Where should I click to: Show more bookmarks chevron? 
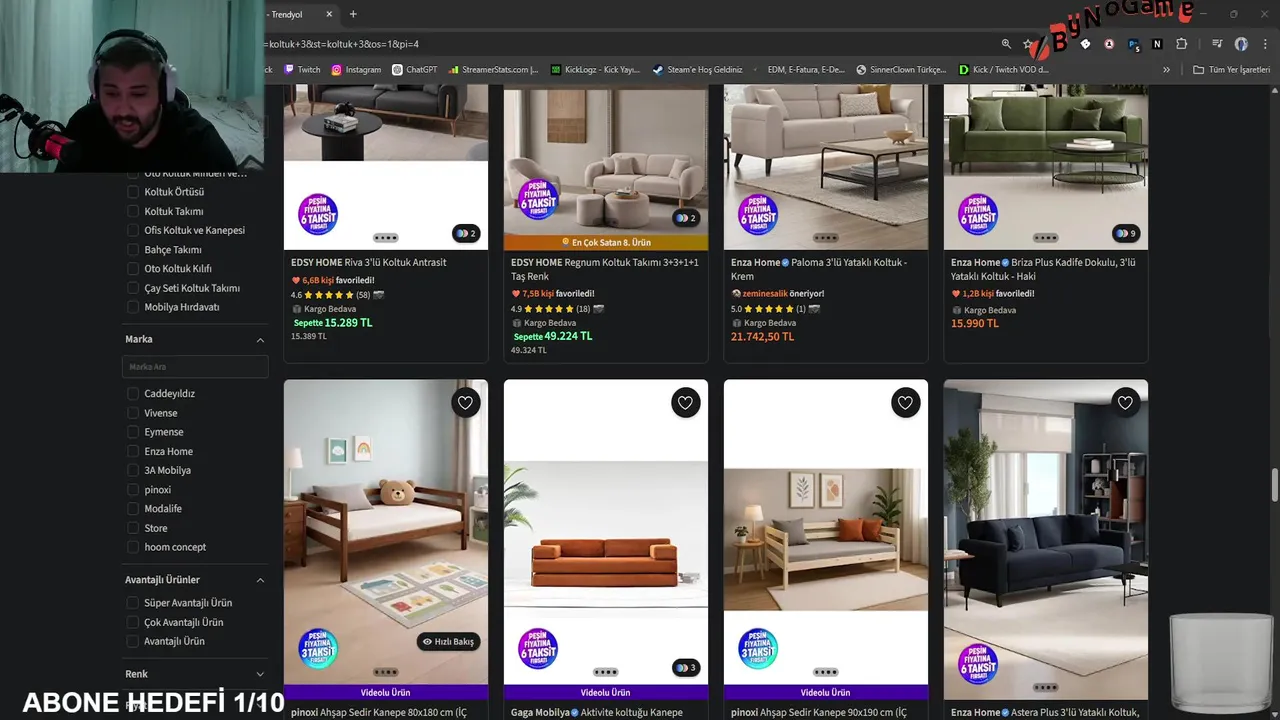click(1166, 70)
